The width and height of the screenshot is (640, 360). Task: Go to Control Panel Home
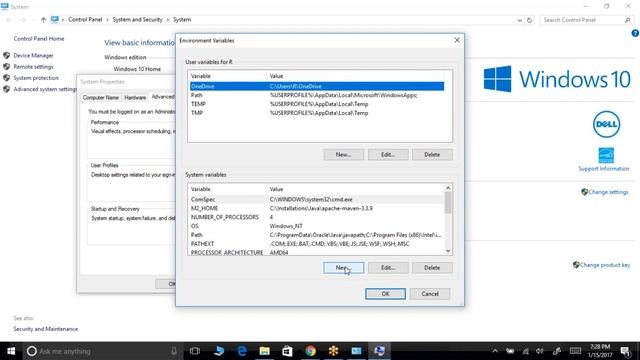[39, 39]
